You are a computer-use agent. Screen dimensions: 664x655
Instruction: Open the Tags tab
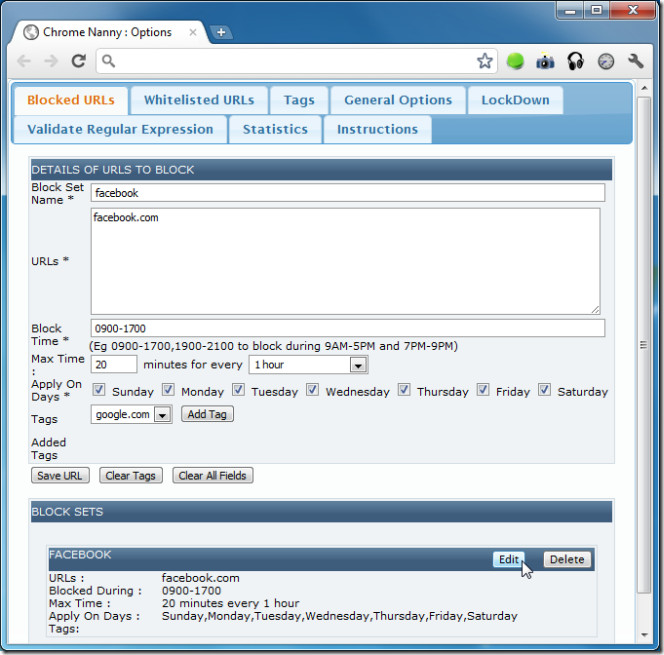point(299,100)
